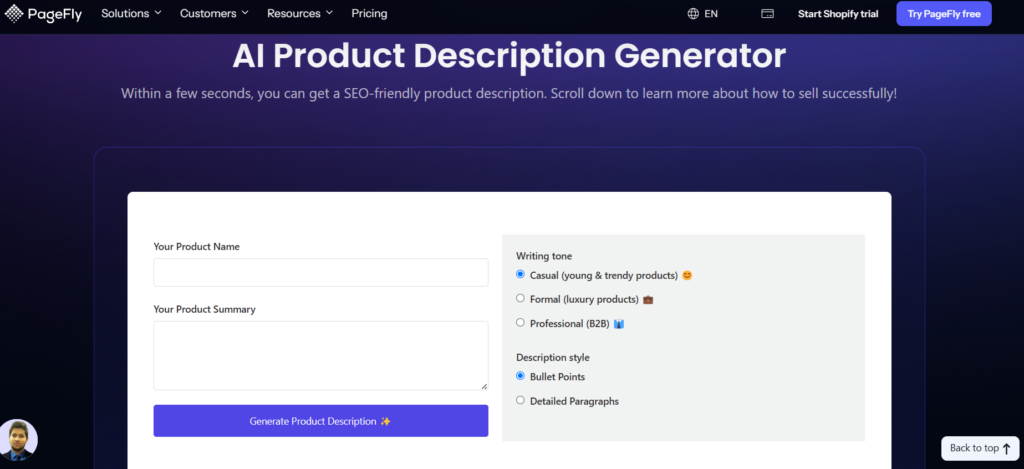The image size is (1024, 469).
Task: Expand the Customers dropdown menu
Action: pyautogui.click(x=214, y=14)
